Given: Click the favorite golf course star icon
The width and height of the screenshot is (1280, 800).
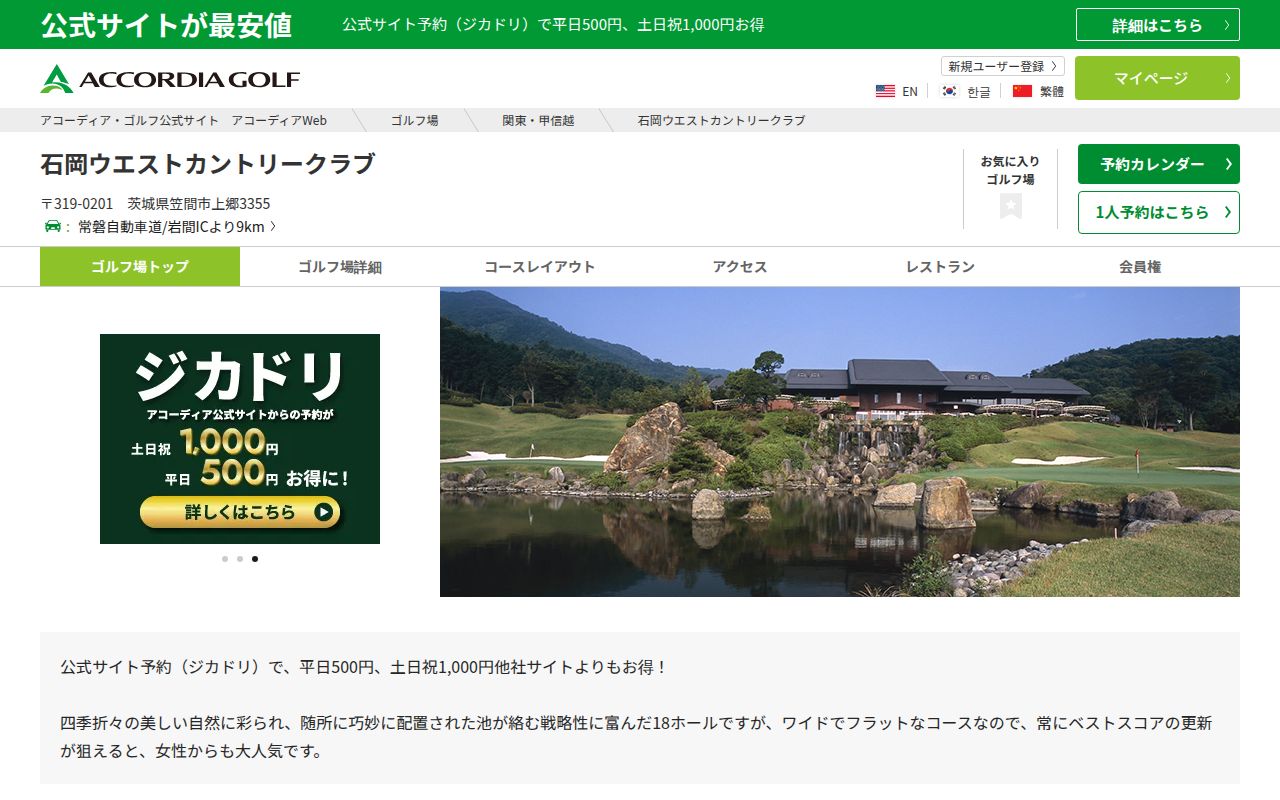Looking at the screenshot, I should [x=1010, y=206].
